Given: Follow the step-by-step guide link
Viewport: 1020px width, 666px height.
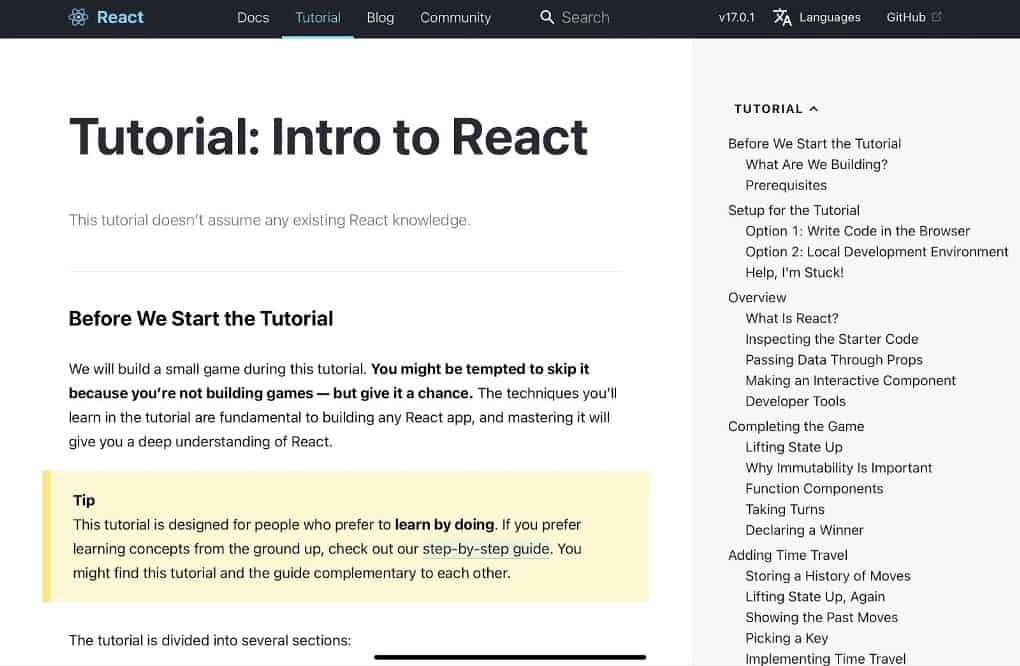Looking at the screenshot, I should click(486, 549).
